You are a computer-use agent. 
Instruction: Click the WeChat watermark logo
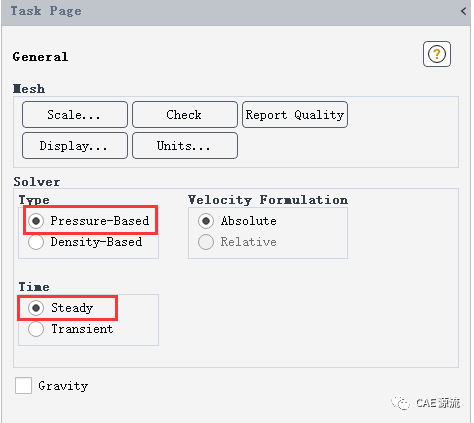coord(400,403)
